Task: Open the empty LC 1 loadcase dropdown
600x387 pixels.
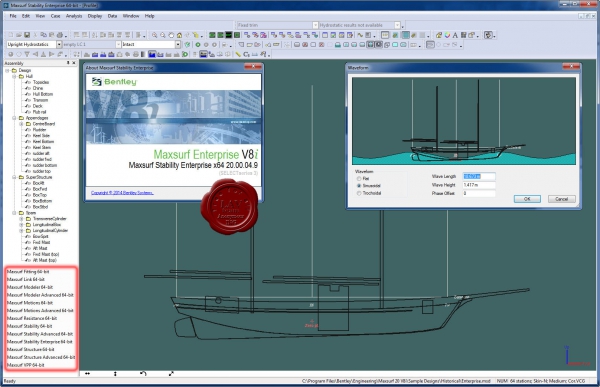Action: [118, 45]
